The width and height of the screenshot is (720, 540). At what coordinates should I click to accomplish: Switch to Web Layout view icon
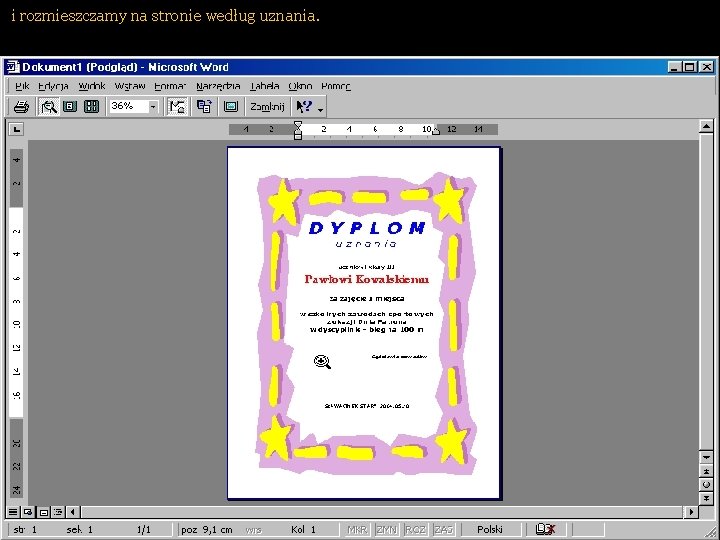click(28, 512)
